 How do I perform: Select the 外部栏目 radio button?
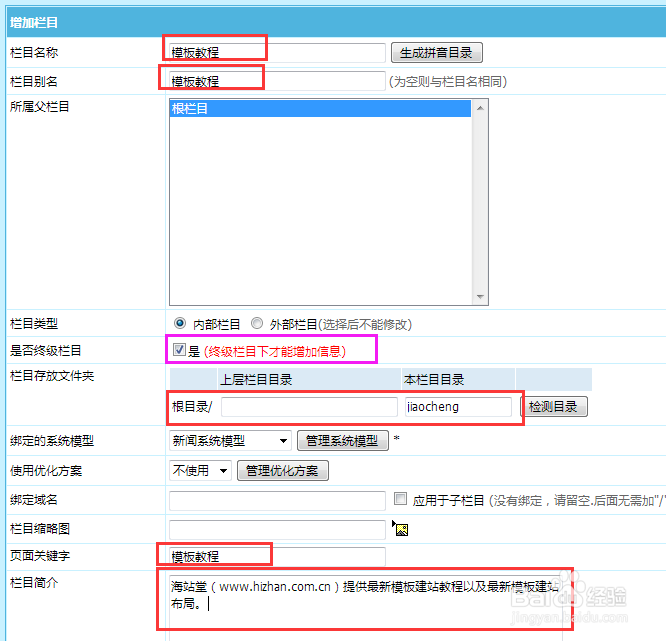point(257,324)
